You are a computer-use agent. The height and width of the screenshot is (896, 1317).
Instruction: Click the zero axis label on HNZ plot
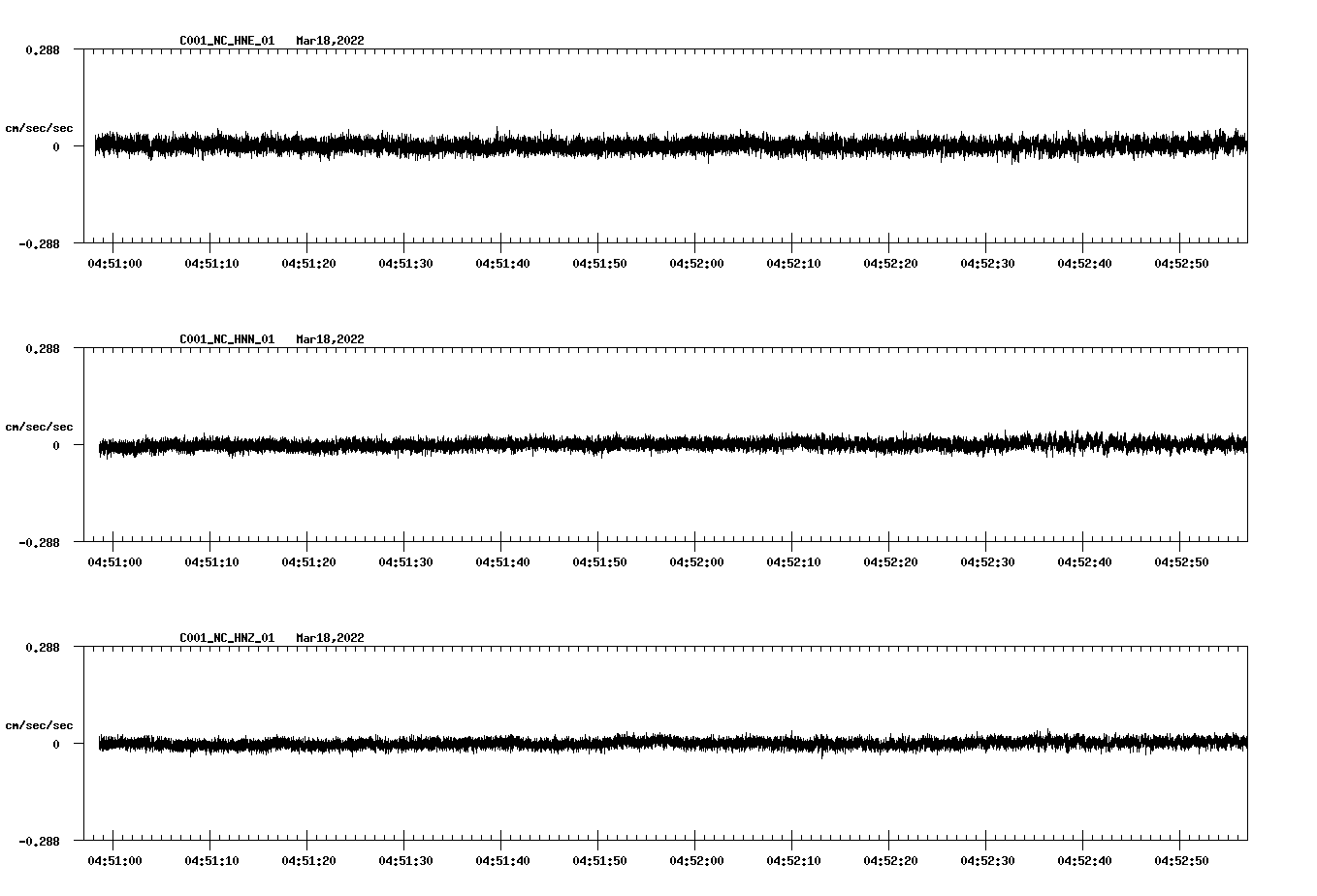tap(56, 744)
